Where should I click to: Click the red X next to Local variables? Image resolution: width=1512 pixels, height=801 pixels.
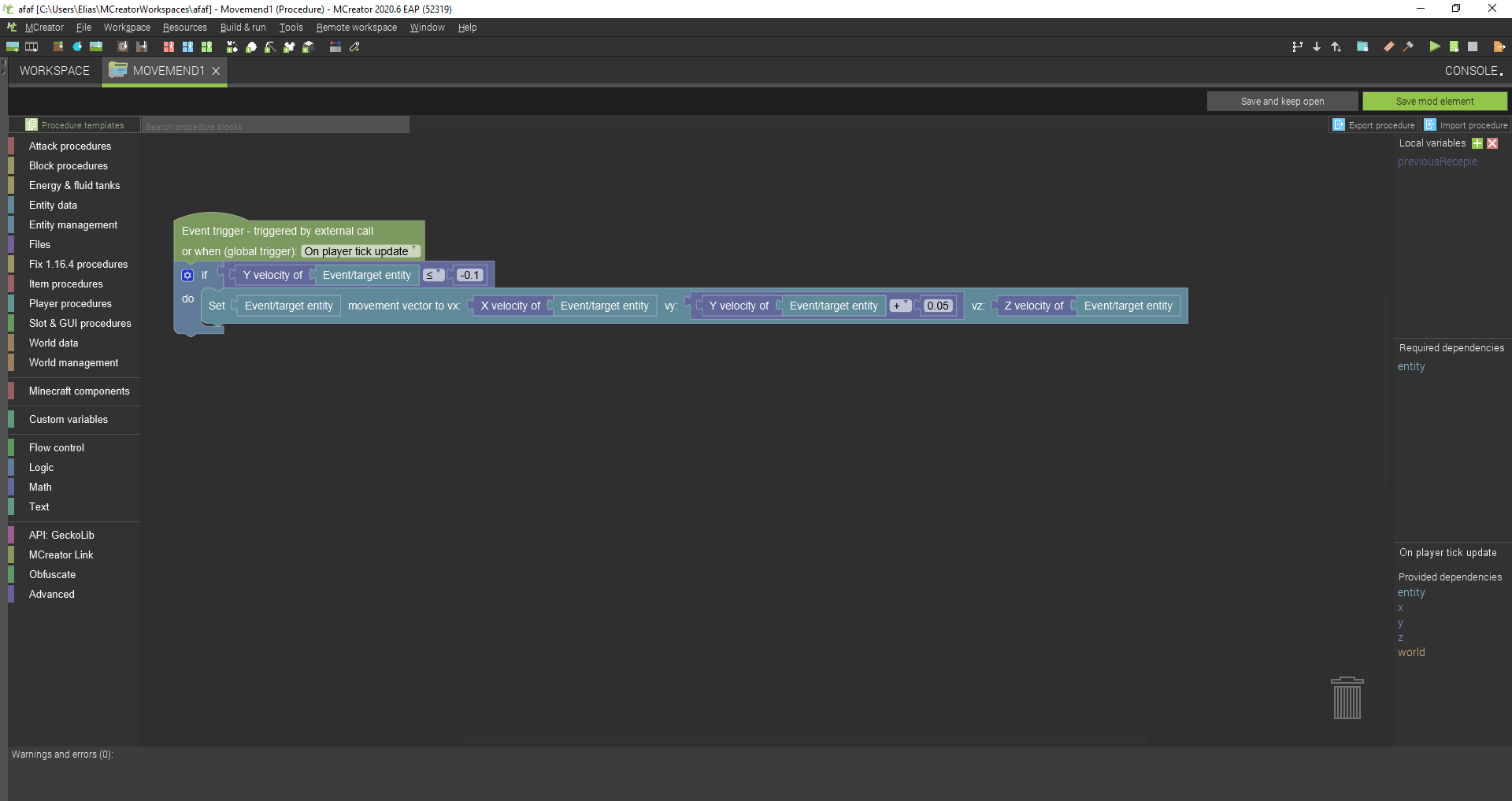coord(1492,143)
